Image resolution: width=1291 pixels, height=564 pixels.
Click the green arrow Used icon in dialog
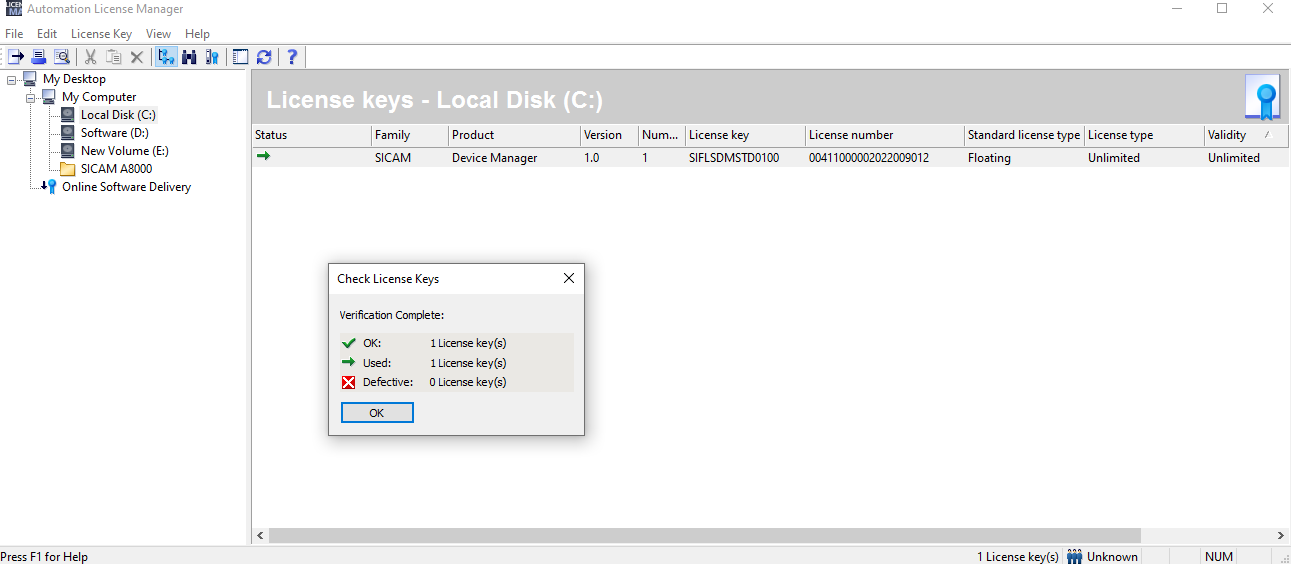tap(349, 362)
